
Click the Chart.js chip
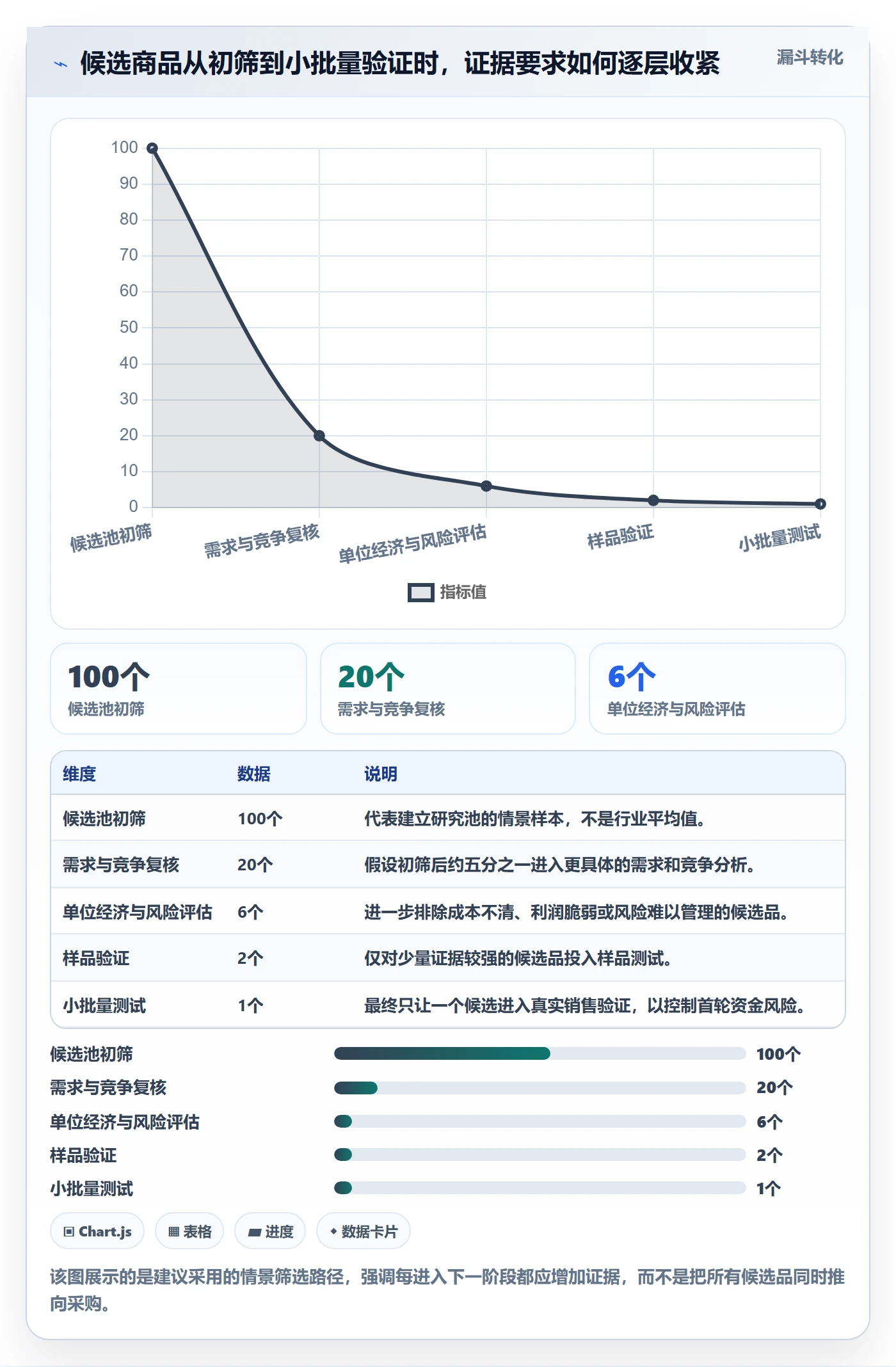97,1231
